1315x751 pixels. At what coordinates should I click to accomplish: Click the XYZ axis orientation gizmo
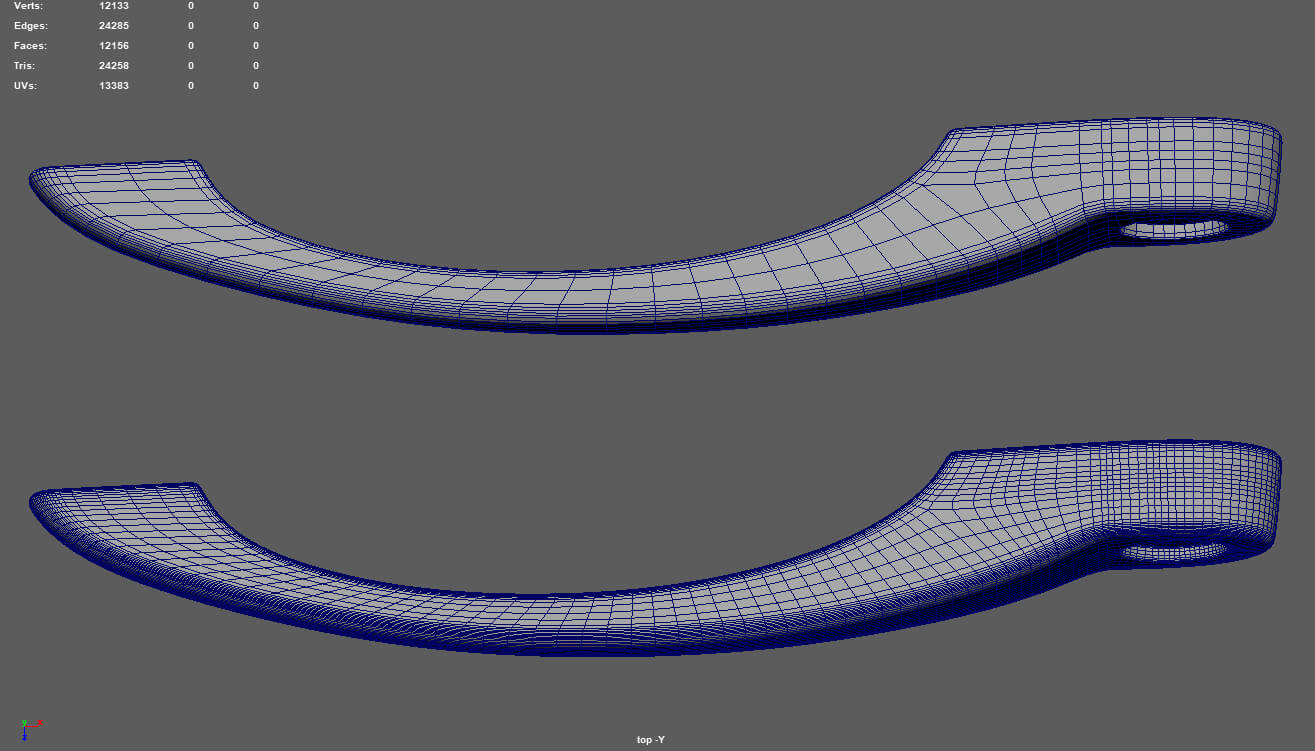(x=28, y=726)
